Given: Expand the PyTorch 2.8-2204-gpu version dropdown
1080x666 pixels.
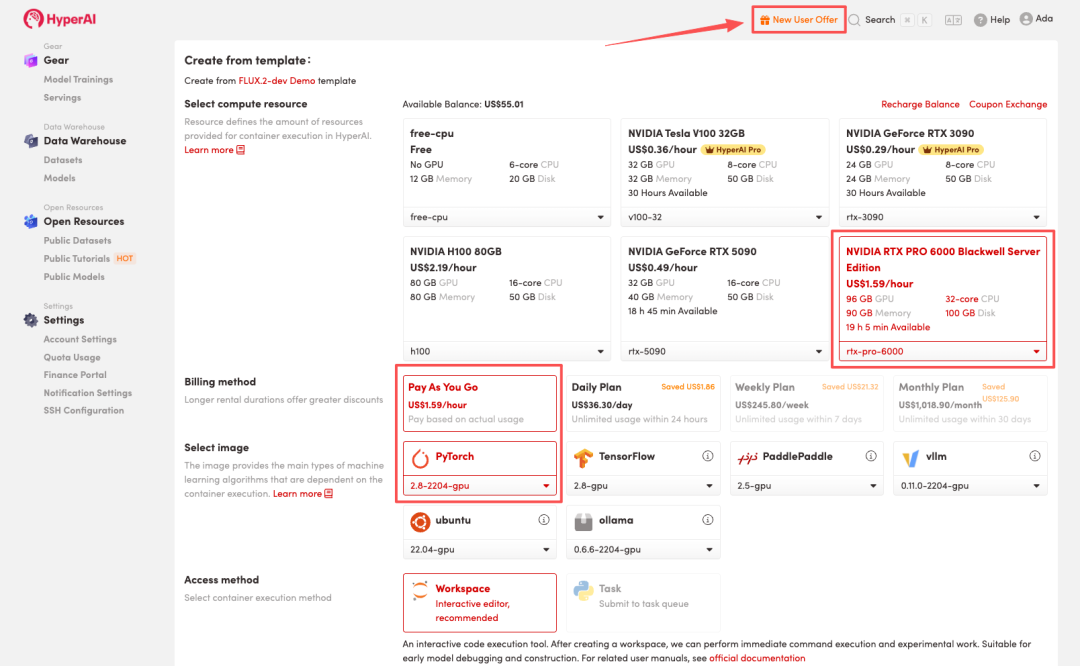Looking at the screenshot, I should click(x=480, y=486).
